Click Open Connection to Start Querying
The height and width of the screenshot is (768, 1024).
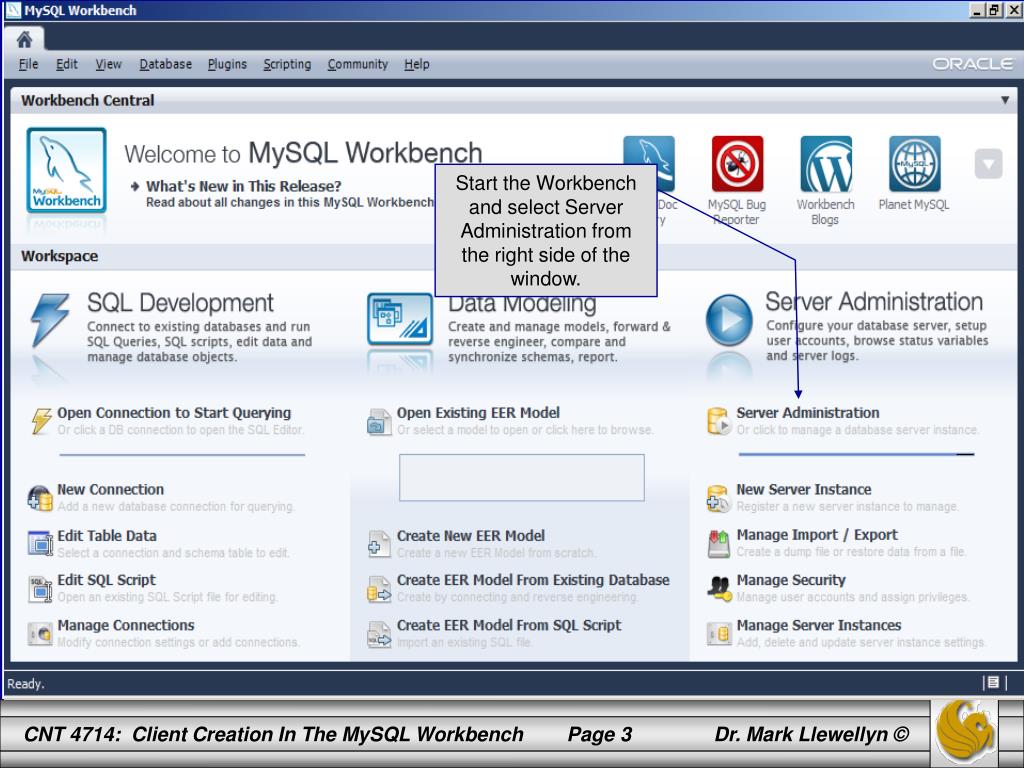[174, 413]
